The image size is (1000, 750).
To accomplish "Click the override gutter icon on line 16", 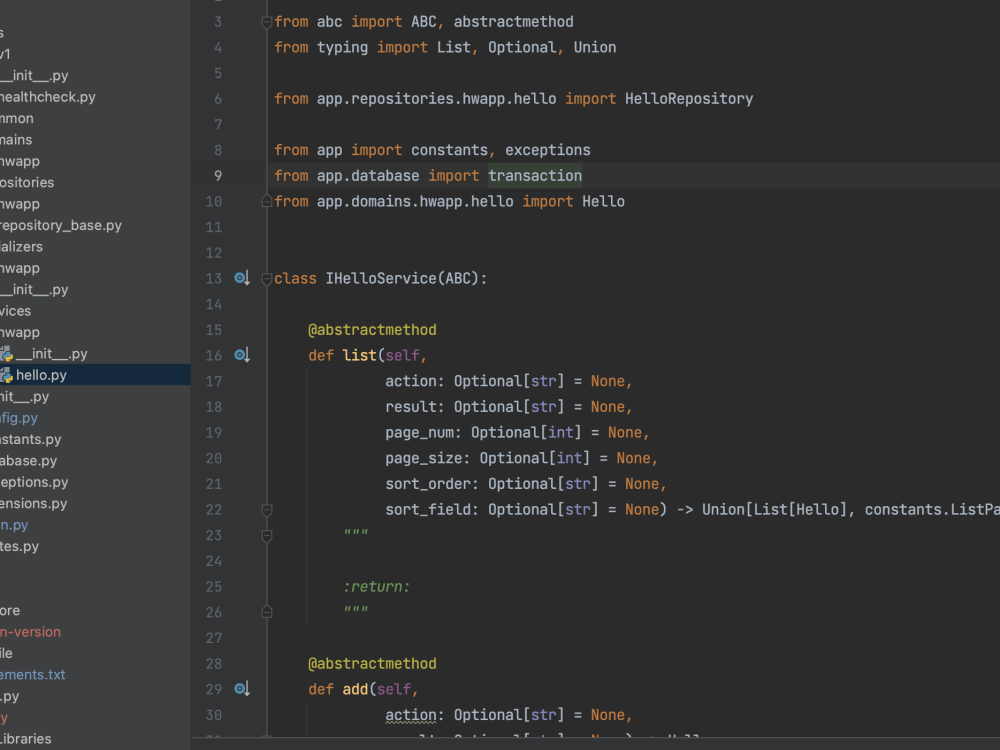I will [242, 355].
